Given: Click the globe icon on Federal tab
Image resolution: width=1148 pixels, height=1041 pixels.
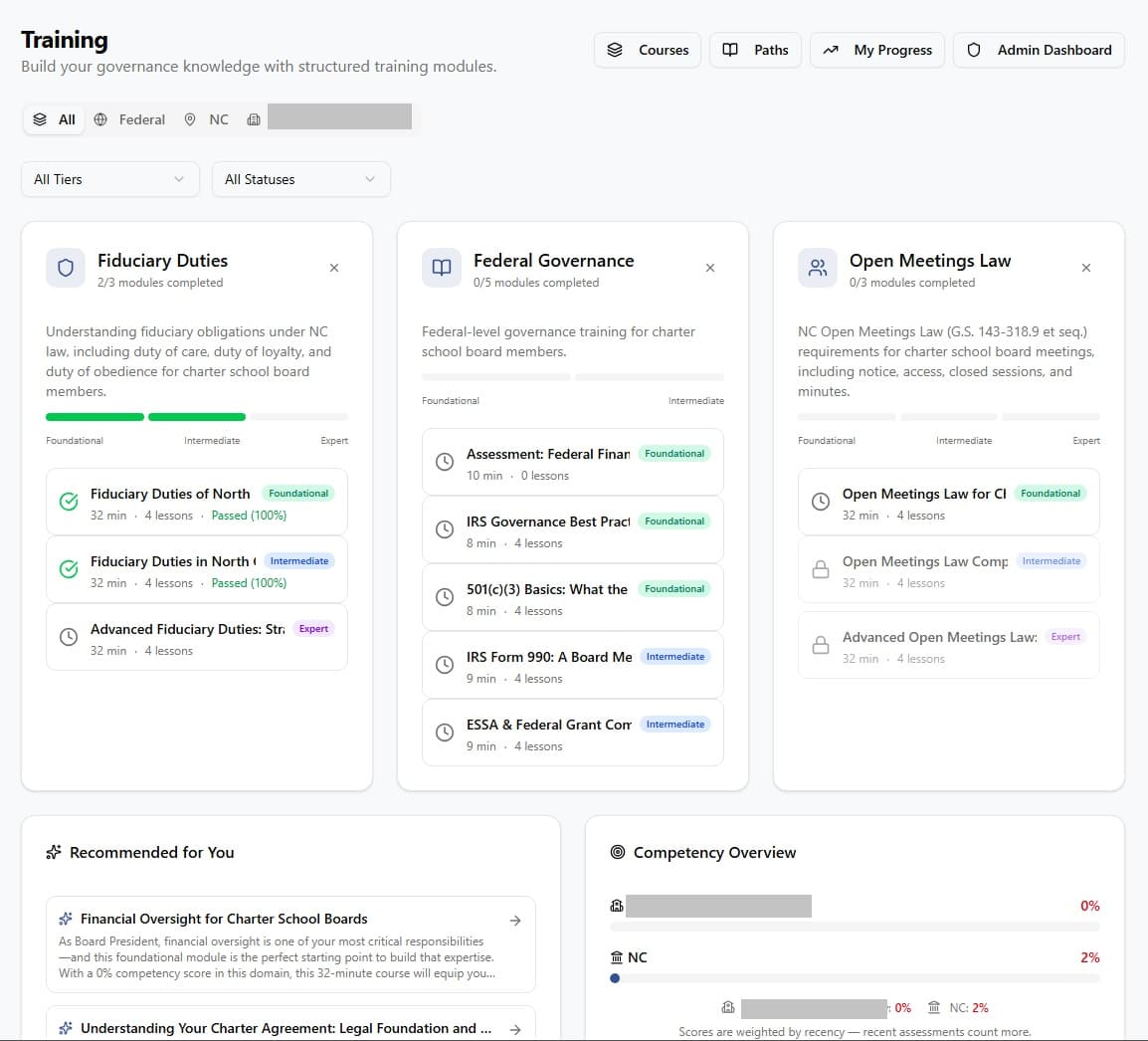Looking at the screenshot, I should (100, 119).
